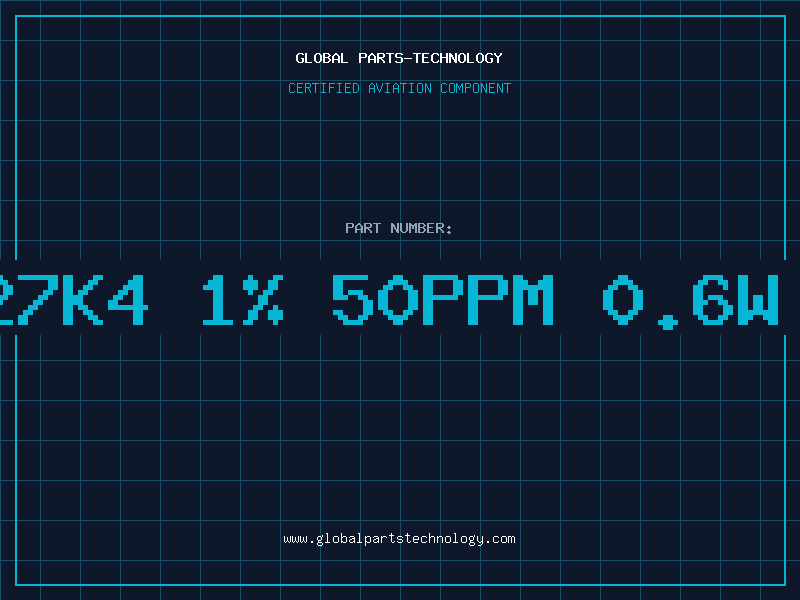Image resolution: width=800 pixels, height=600 pixels.
Task: Select the 1% tolerance segment
Action: (x=243, y=300)
